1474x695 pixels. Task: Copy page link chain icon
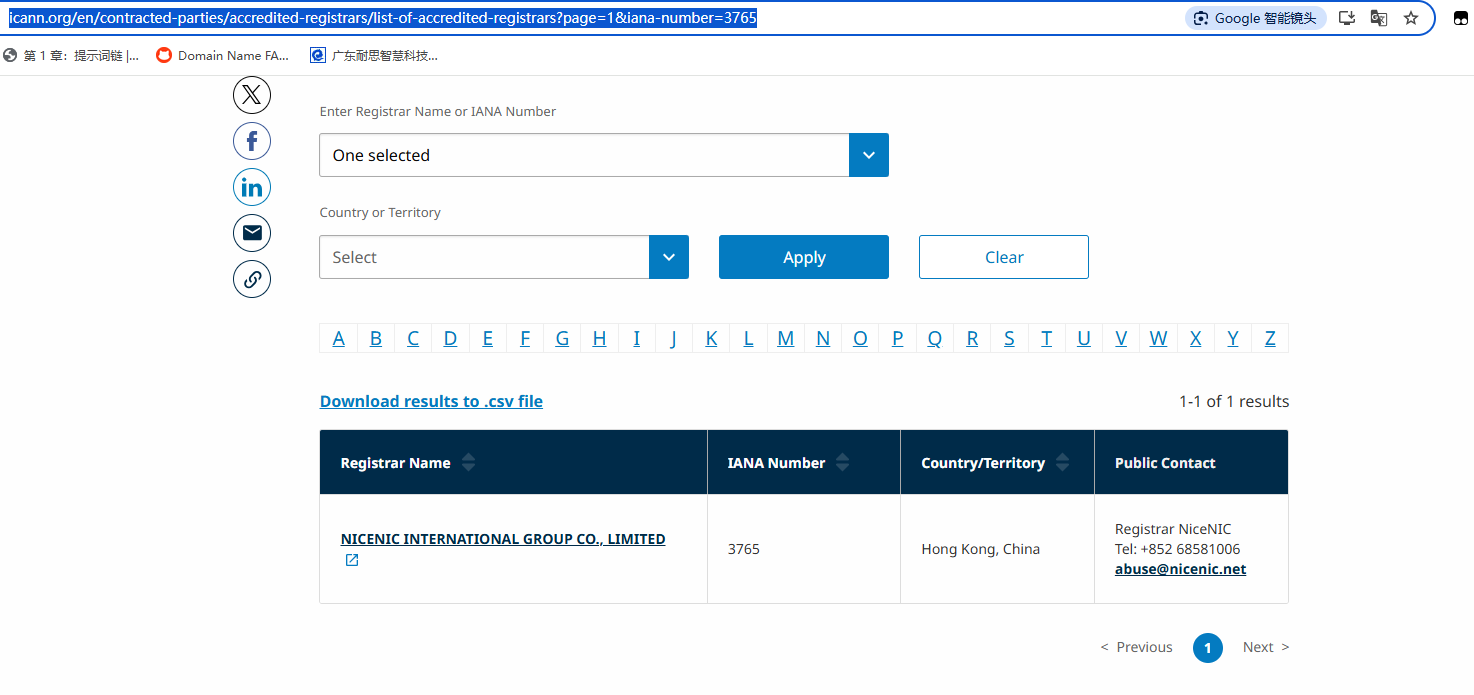(x=252, y=279)
